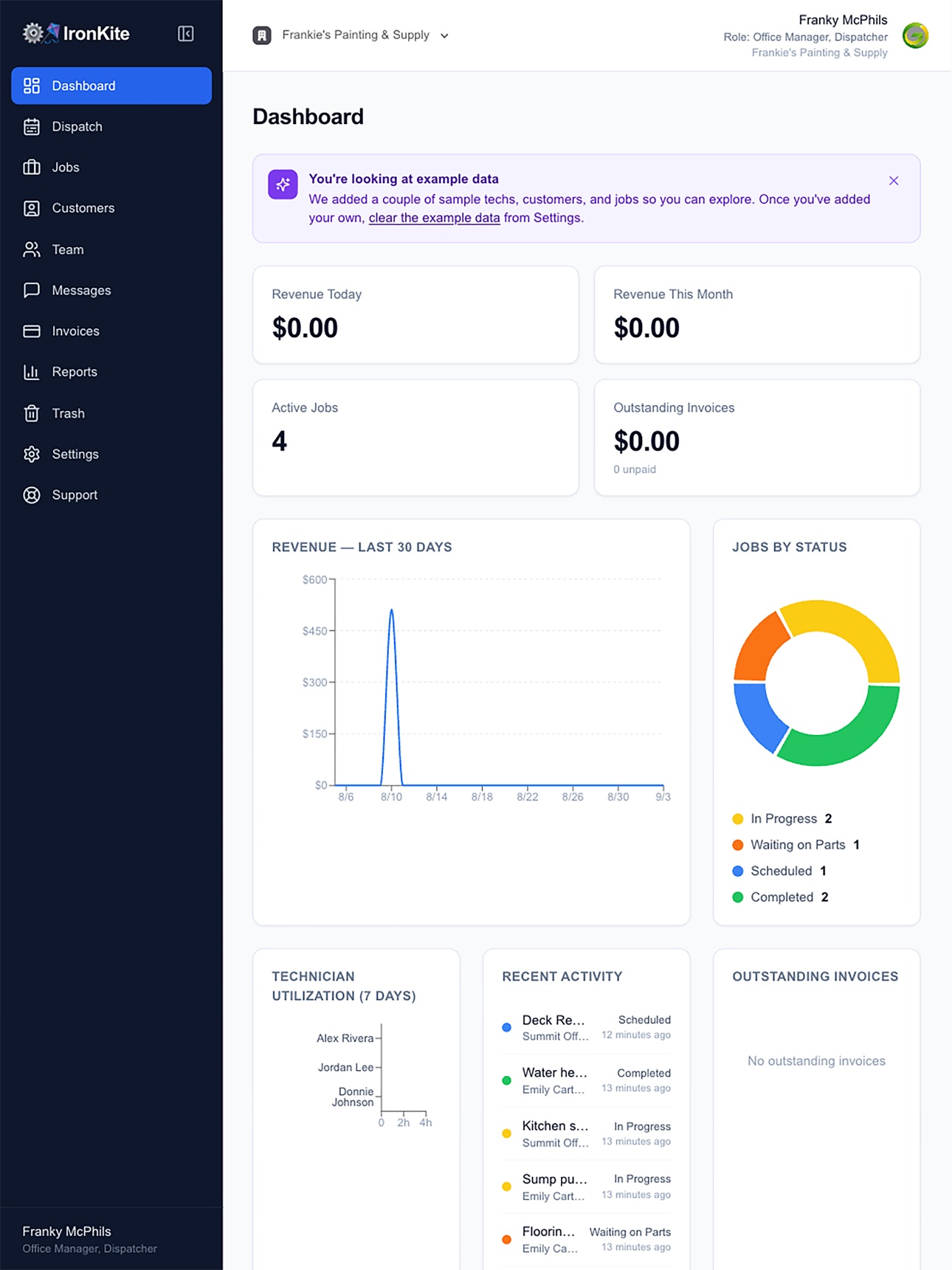Click the blue Scheduled legend dot
The image size is (952, 1270).
point(737,872)
